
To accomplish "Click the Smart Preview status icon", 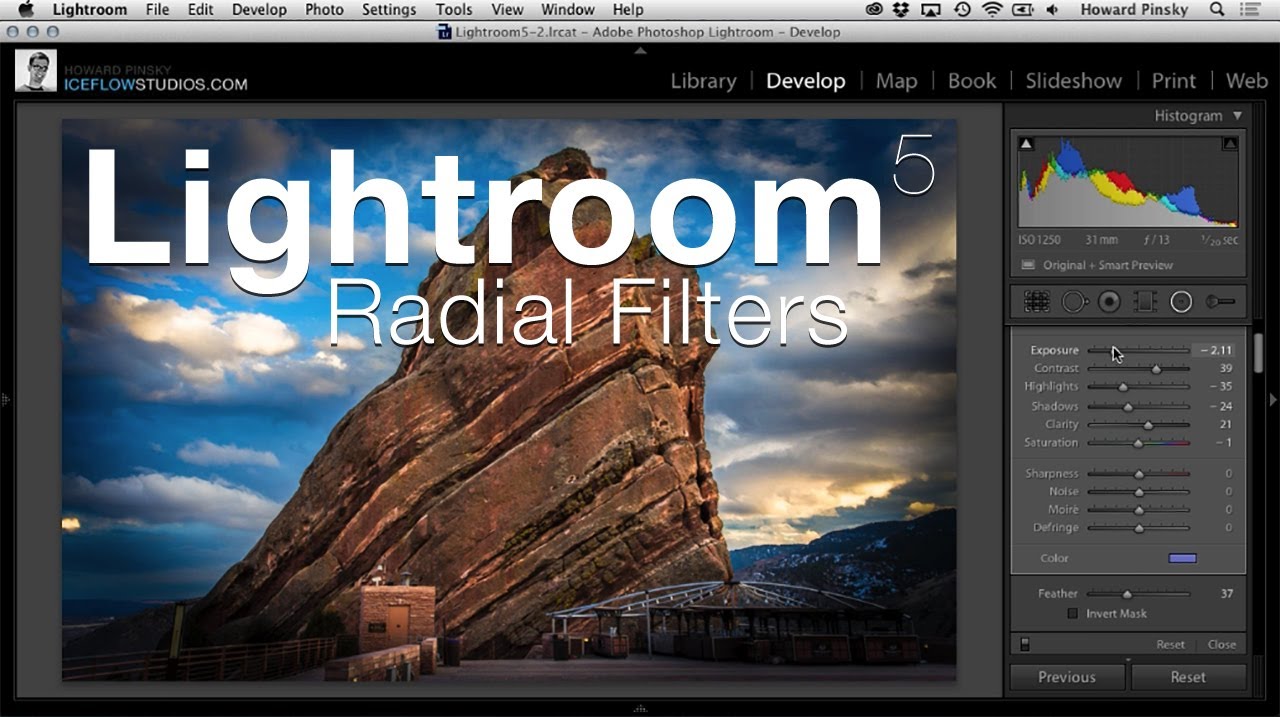I will (1028, 265).
